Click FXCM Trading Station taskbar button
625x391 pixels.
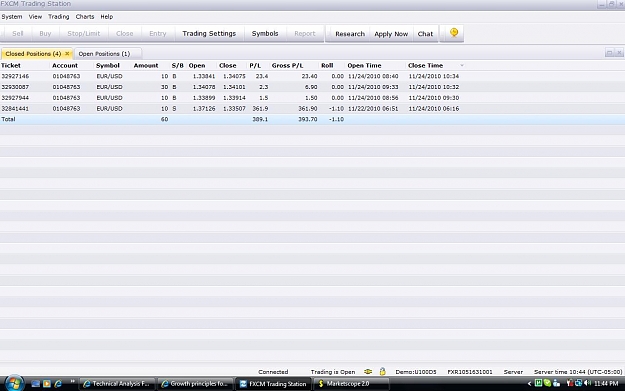(273, 384)
